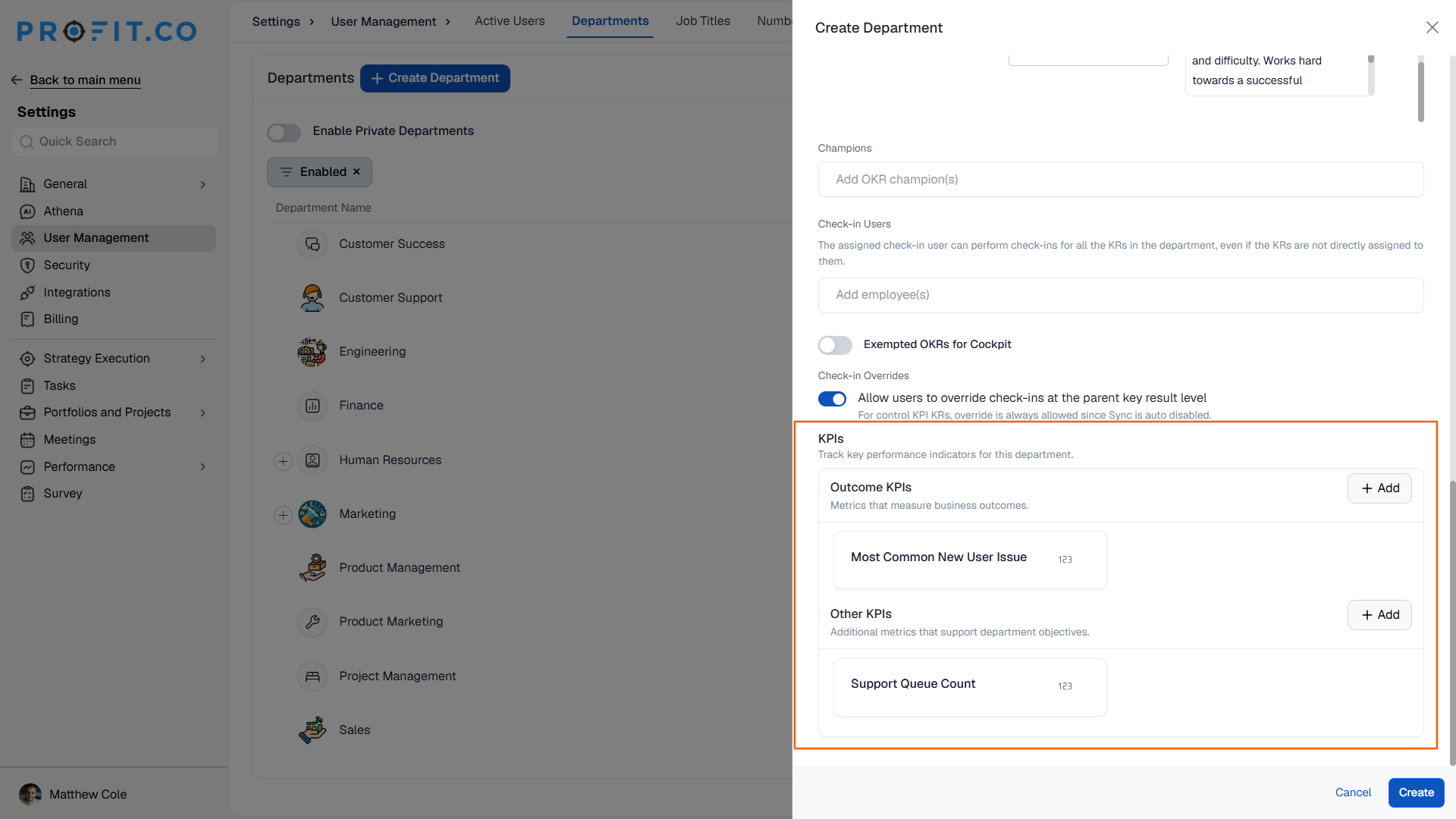Click the Customer Success department icon
Viewport: 1456px width, 819px height.
click(x=312, y=244)
